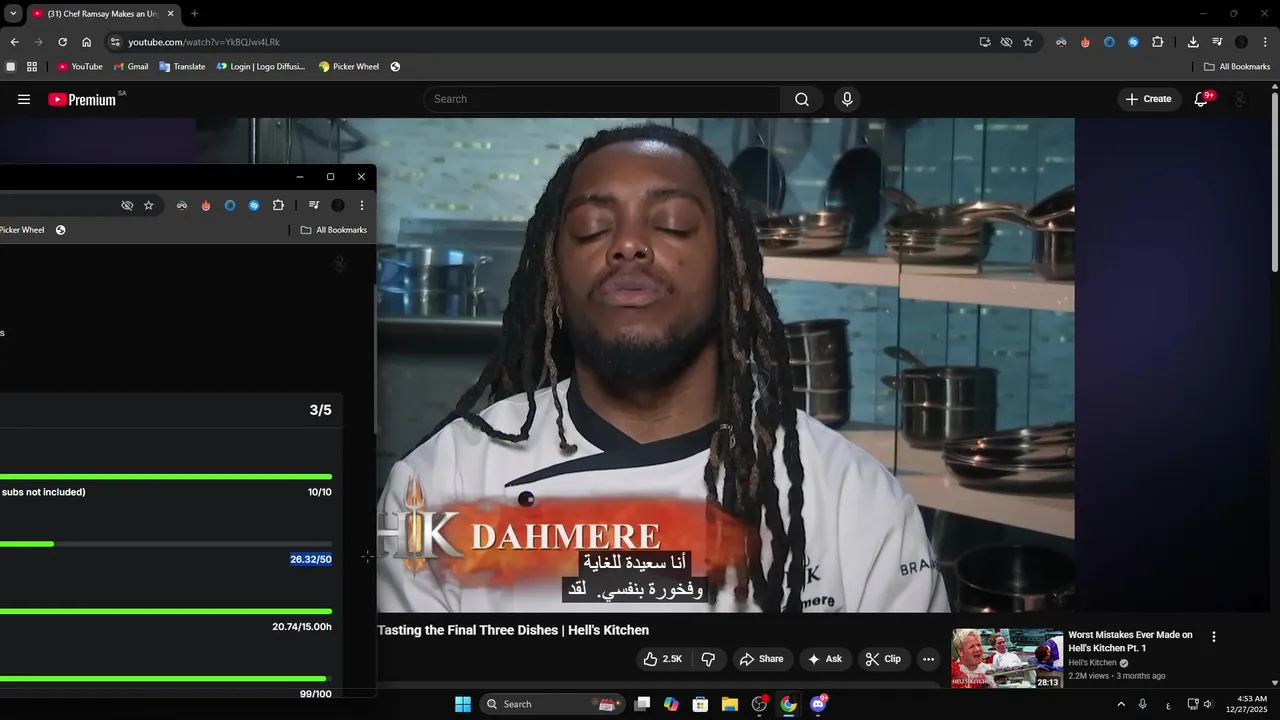Click the 26.32/50 progress bar

[166, 544]
